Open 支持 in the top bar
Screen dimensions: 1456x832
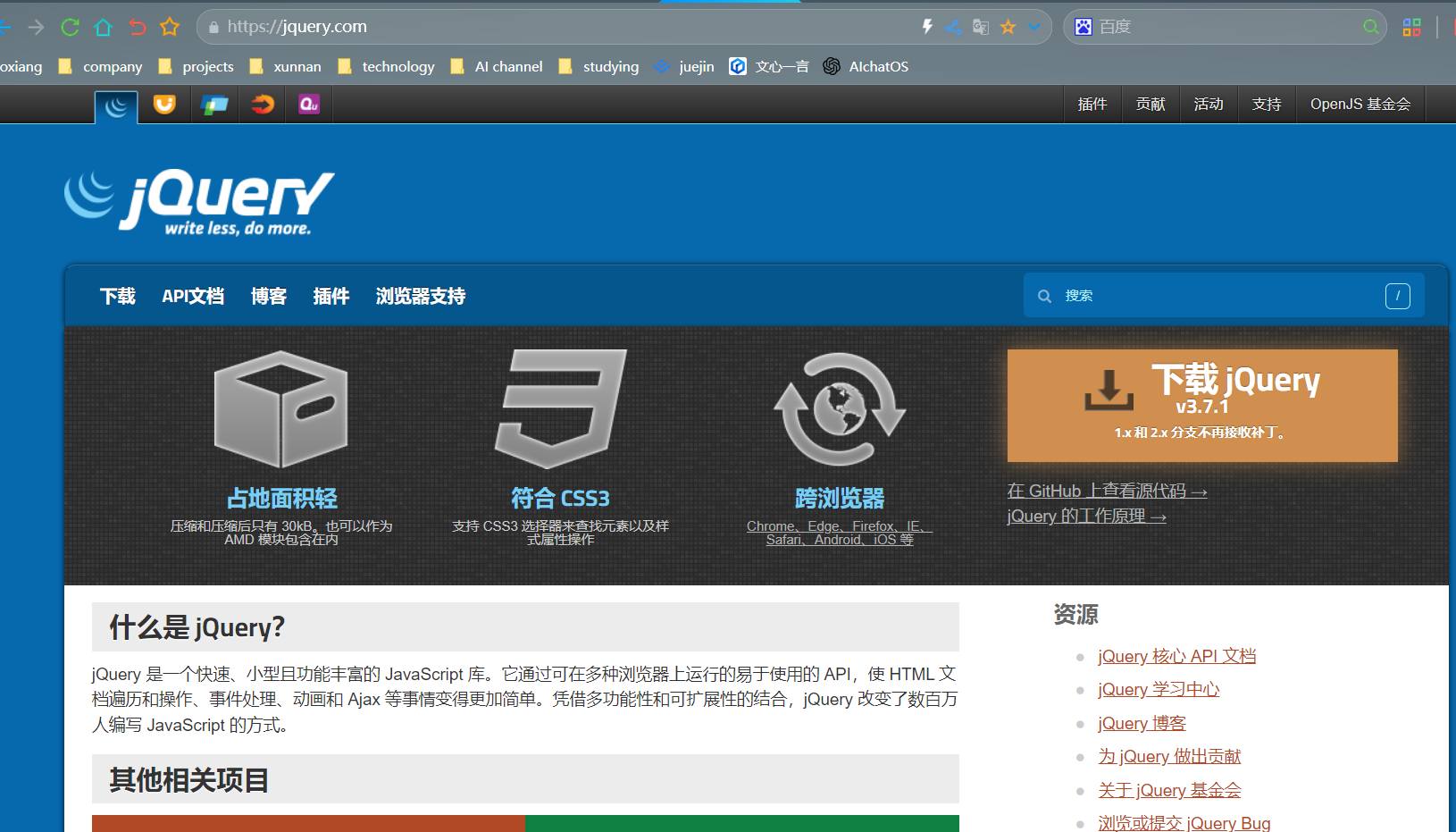(x=1267, y=105)
